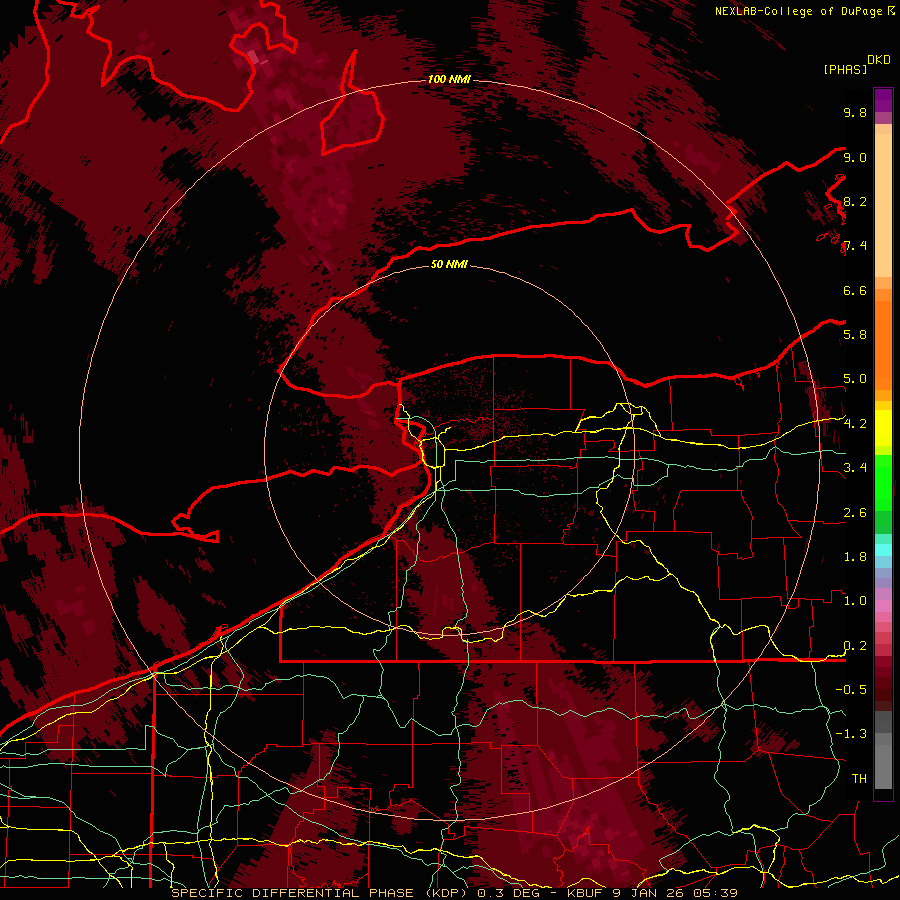Click the 100 NMI range ring label
Viewport: 900px width, 900px height.
(x=449, y=79)
